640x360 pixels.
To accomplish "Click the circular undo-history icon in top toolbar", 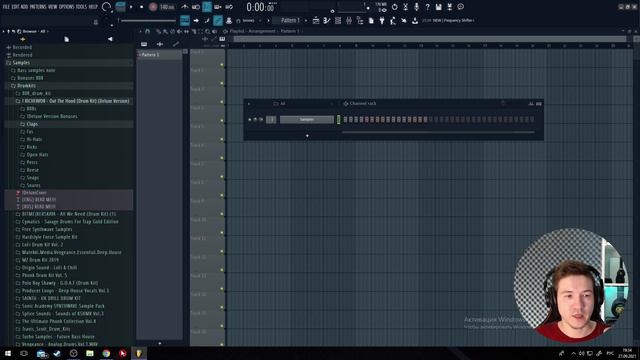I will click(394, 7).
